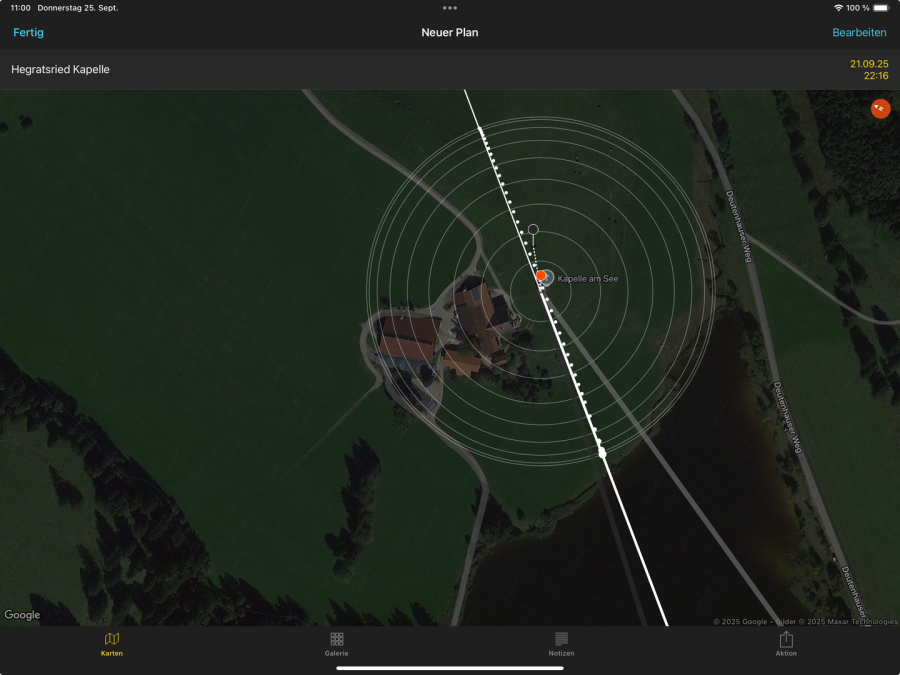Tap the orange compass icon on map
Screen dimensions: 900x675
pyautogui.click(x=880, y=108)
